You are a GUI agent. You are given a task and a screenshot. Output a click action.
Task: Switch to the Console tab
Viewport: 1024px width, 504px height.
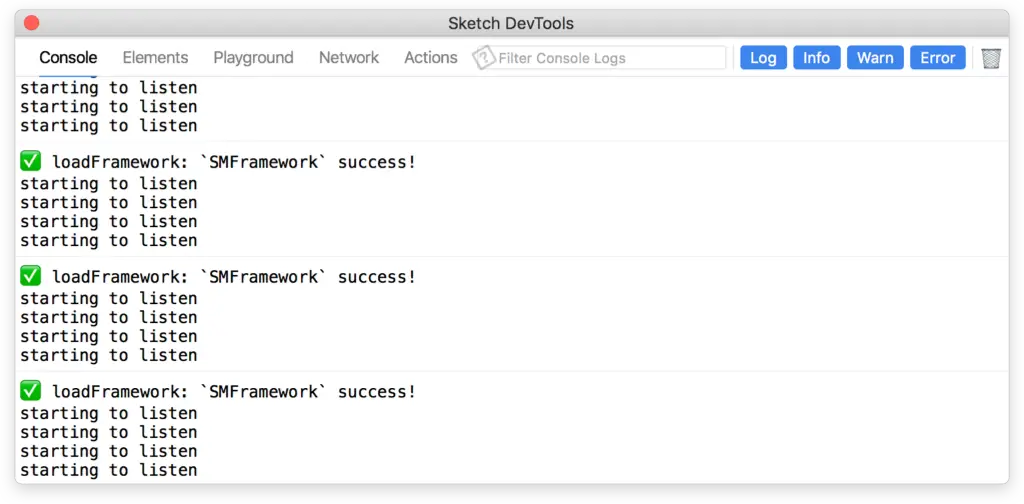coord(68,58)
